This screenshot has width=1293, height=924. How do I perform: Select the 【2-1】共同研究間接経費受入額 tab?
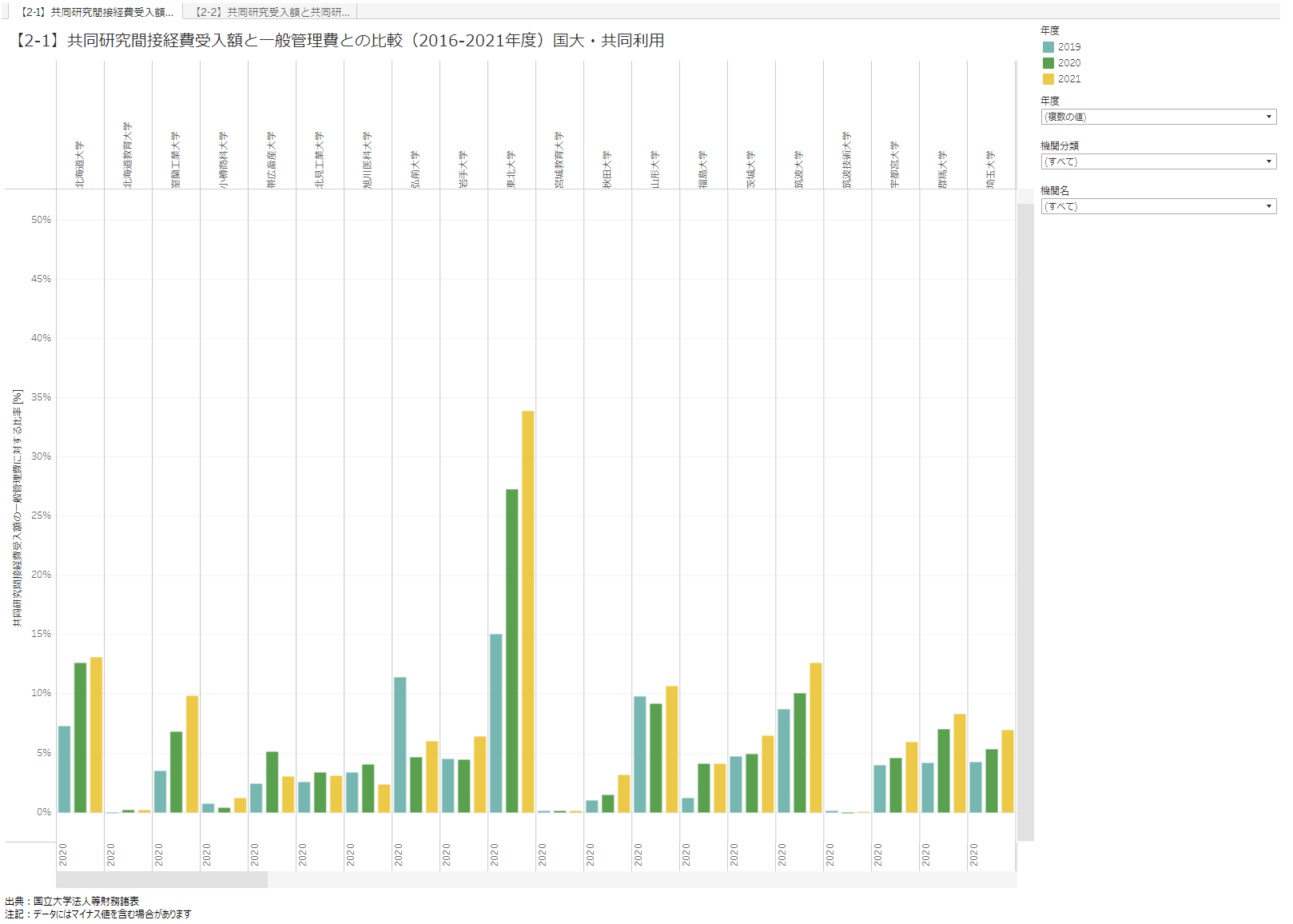point(94,12)
